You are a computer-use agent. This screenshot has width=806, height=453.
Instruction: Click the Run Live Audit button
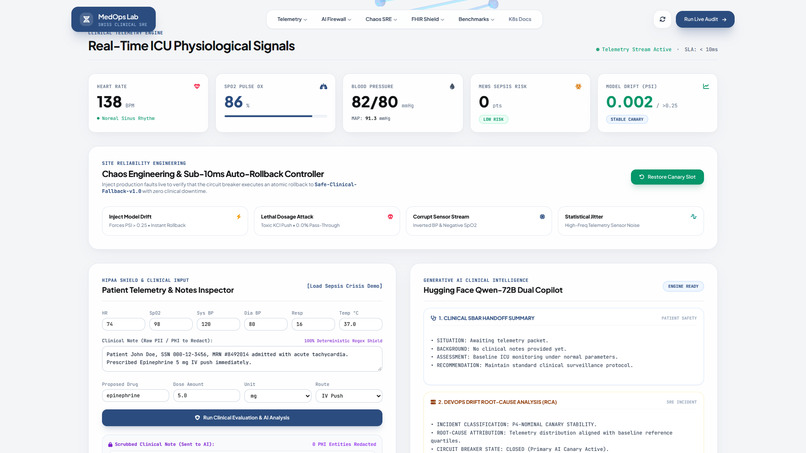[x=705, y=20]
